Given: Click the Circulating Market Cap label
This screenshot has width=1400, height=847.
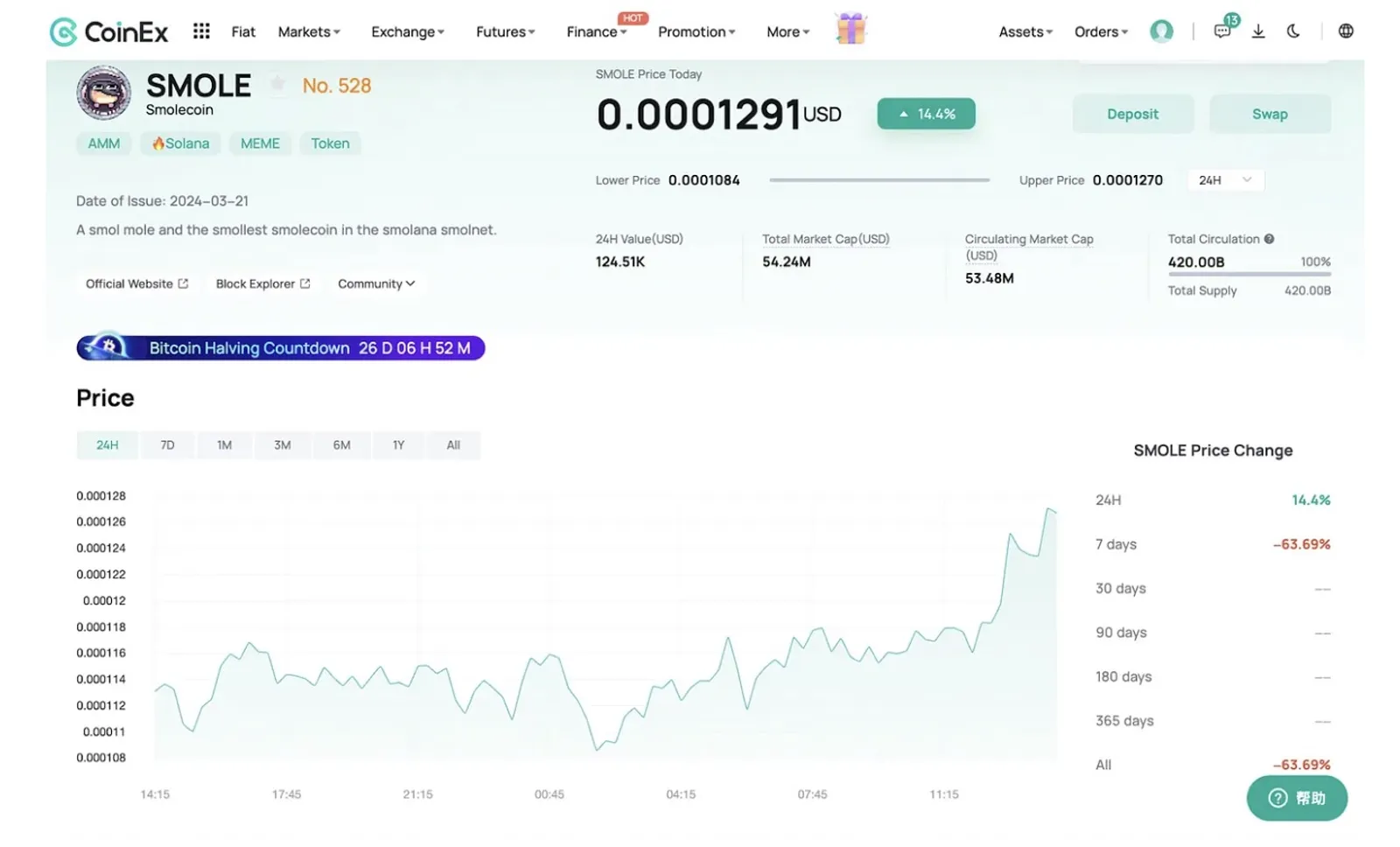Looking at the screenshot, I should [1029, 247].
